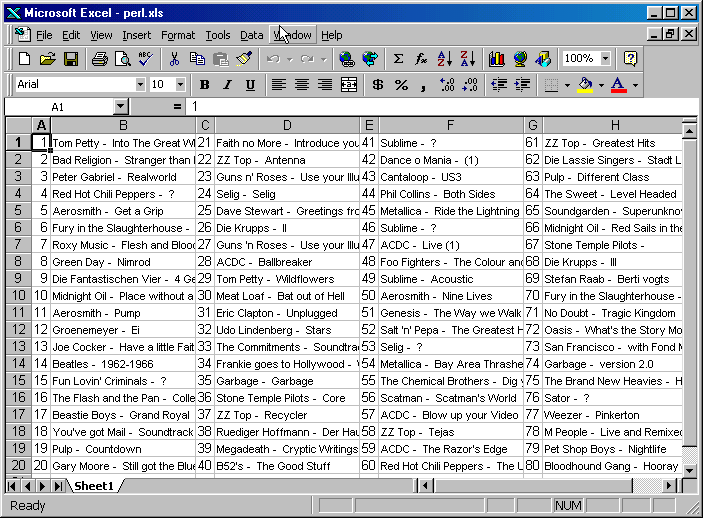Click the AutoSum sigma icon
The height and width of the screenshot is (518, 703).
tap(398, 59)
